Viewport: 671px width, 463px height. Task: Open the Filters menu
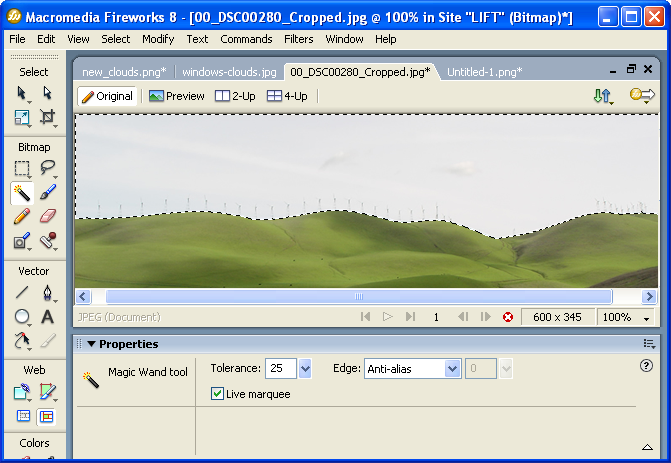point(298,39)
